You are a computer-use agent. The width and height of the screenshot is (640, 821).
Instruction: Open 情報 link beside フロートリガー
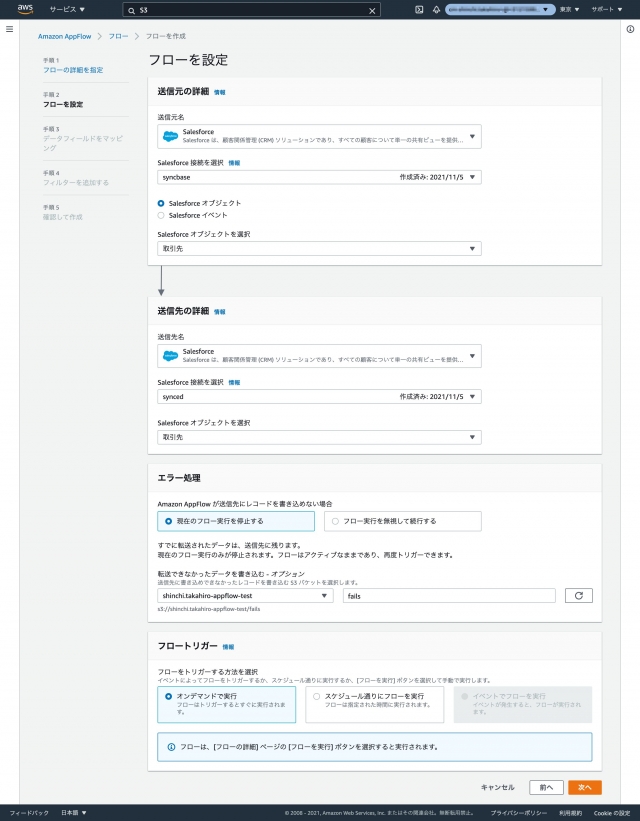click(x=228, y=647)
